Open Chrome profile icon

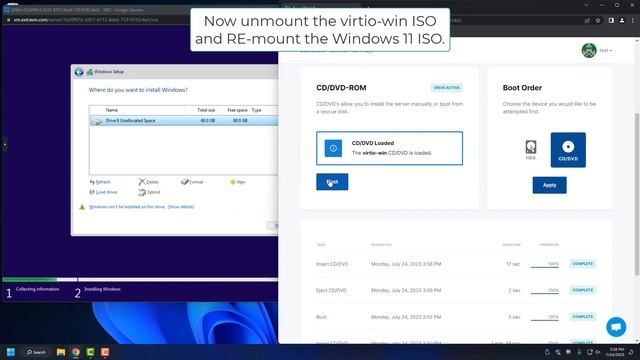click(622, 20)
